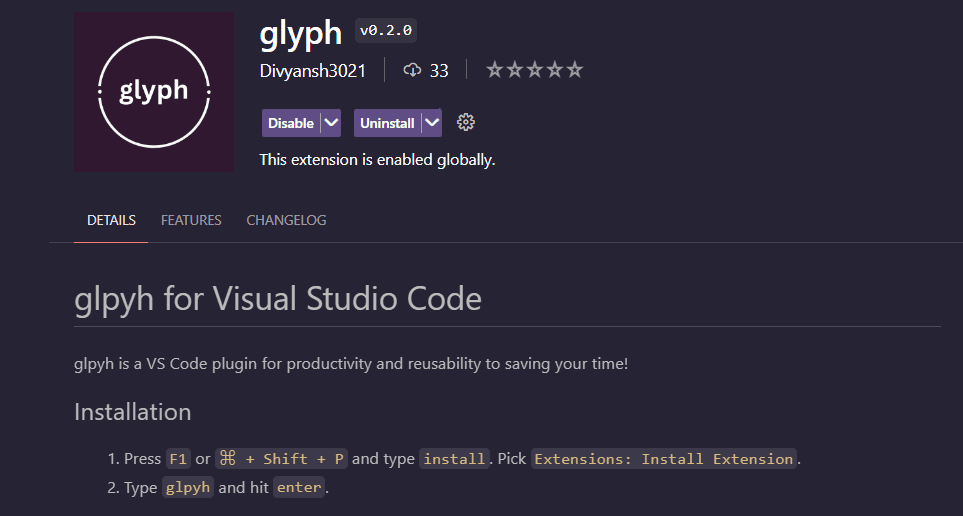Uninstall the glyph extension
The image size is (963, 516).
pos(387,123)
